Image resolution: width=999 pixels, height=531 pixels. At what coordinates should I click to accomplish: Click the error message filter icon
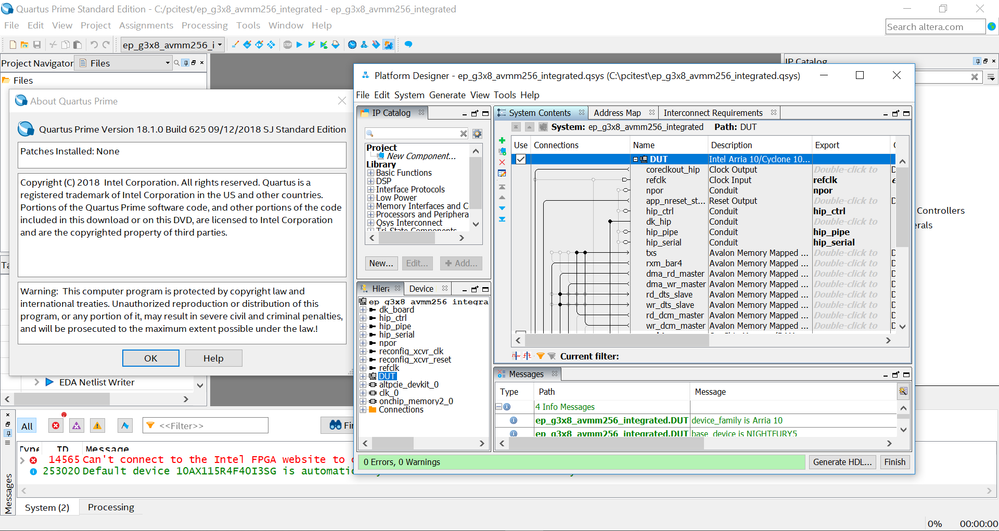[x=56, y=425]
